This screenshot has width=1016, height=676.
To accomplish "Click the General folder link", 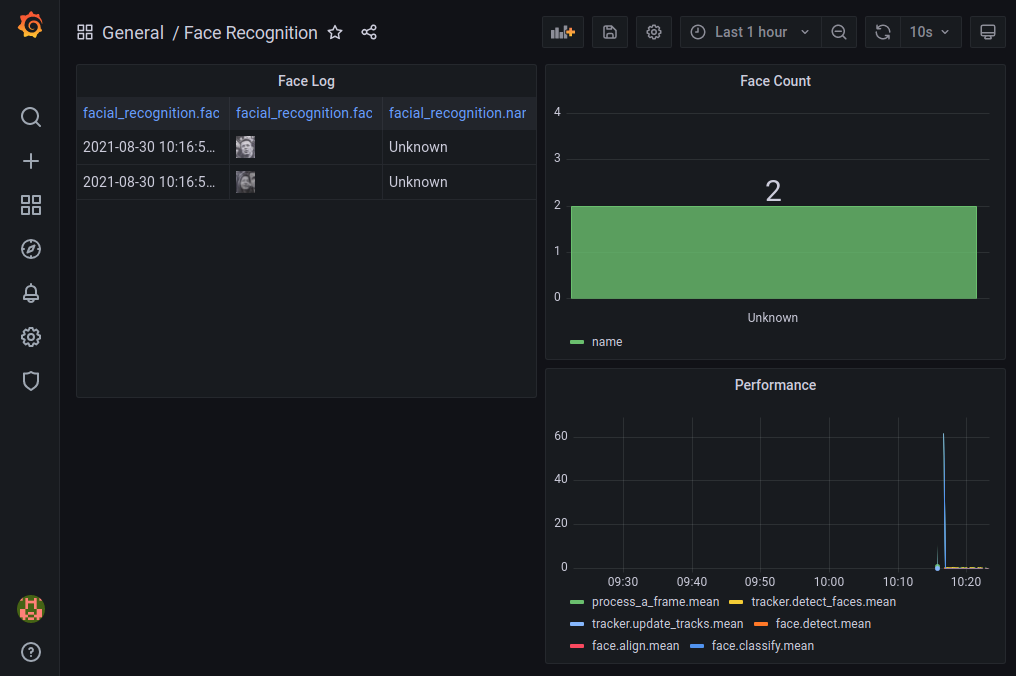I will (133, 32).
